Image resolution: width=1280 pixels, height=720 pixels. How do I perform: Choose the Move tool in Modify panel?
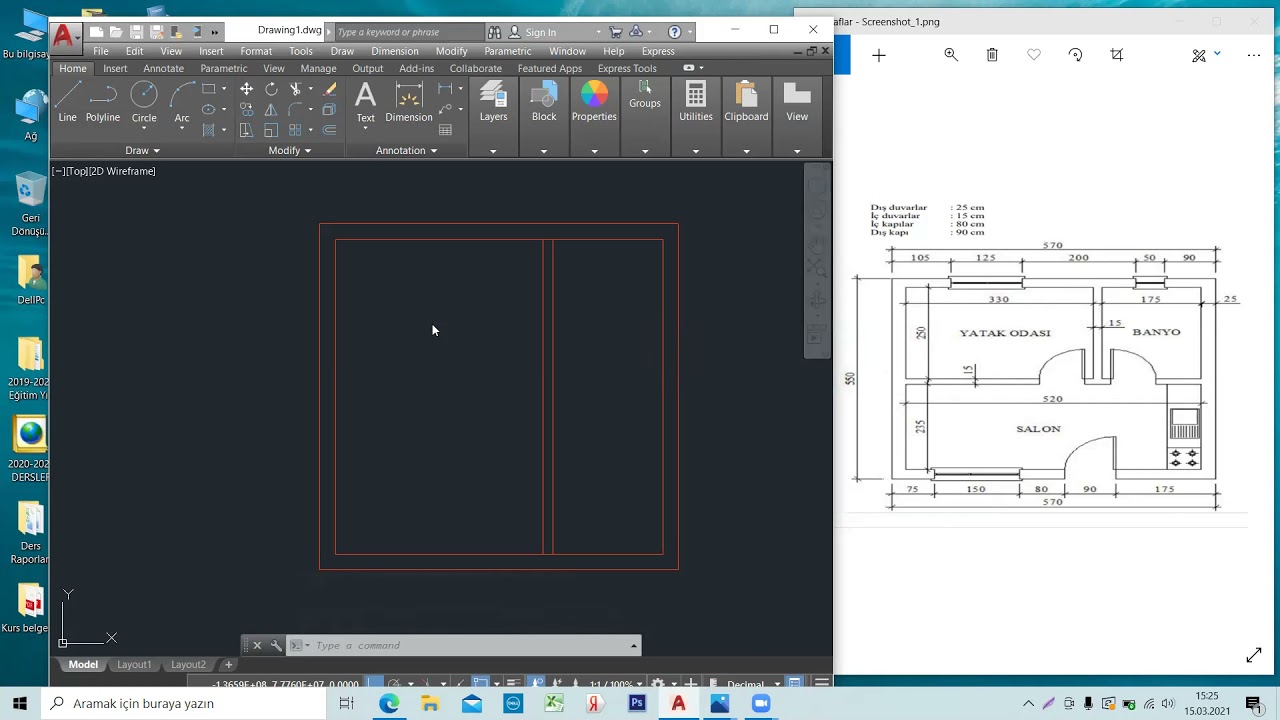pos(246,89)
